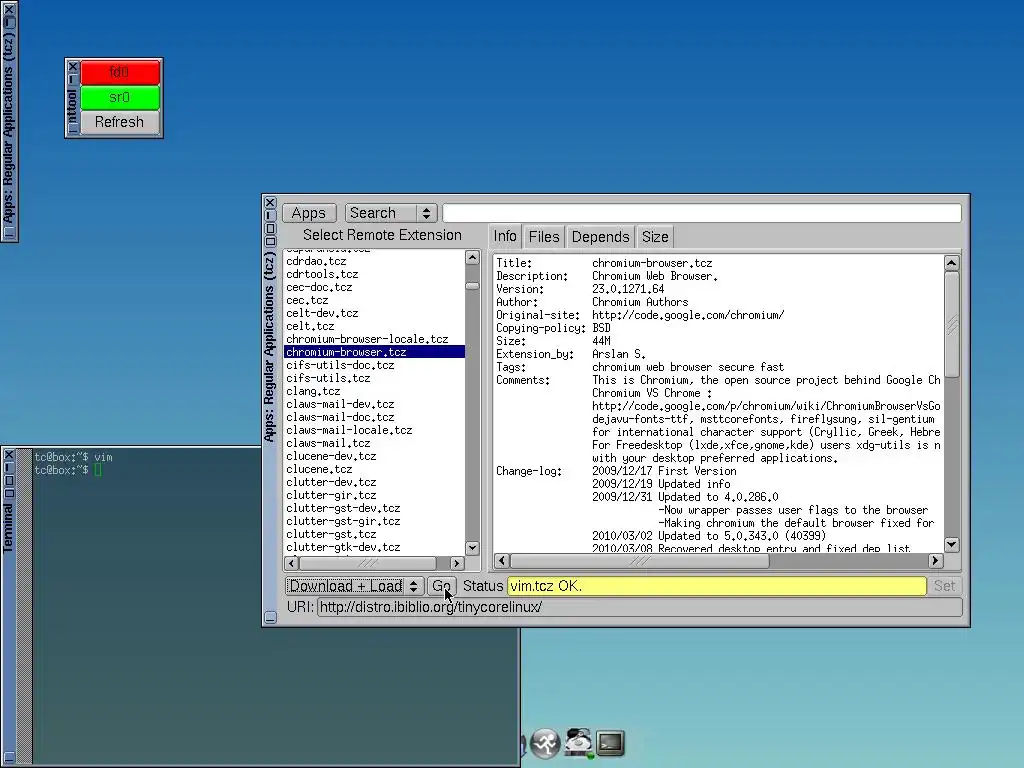Viewport: 1024px width, 768px height.
Task: Select clucene.tcz extension
Action: click(x=374, y=469)
